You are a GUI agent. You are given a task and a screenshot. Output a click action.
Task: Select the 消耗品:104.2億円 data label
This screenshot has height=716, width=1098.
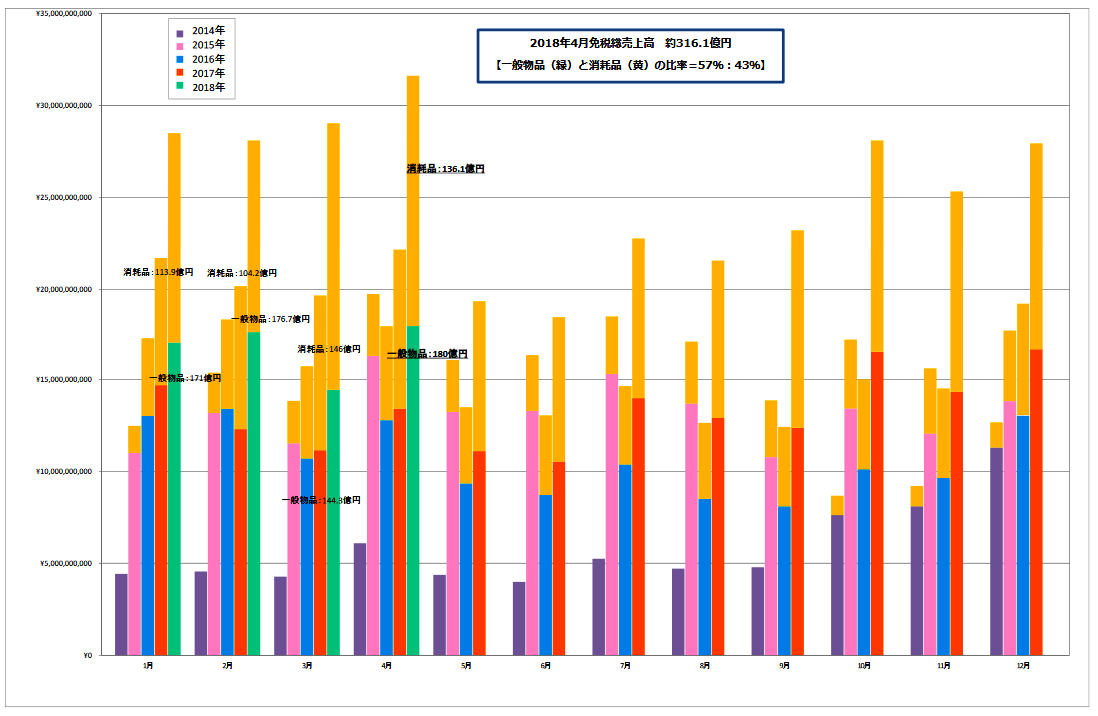pyautogui.click(x=242, y=273)
